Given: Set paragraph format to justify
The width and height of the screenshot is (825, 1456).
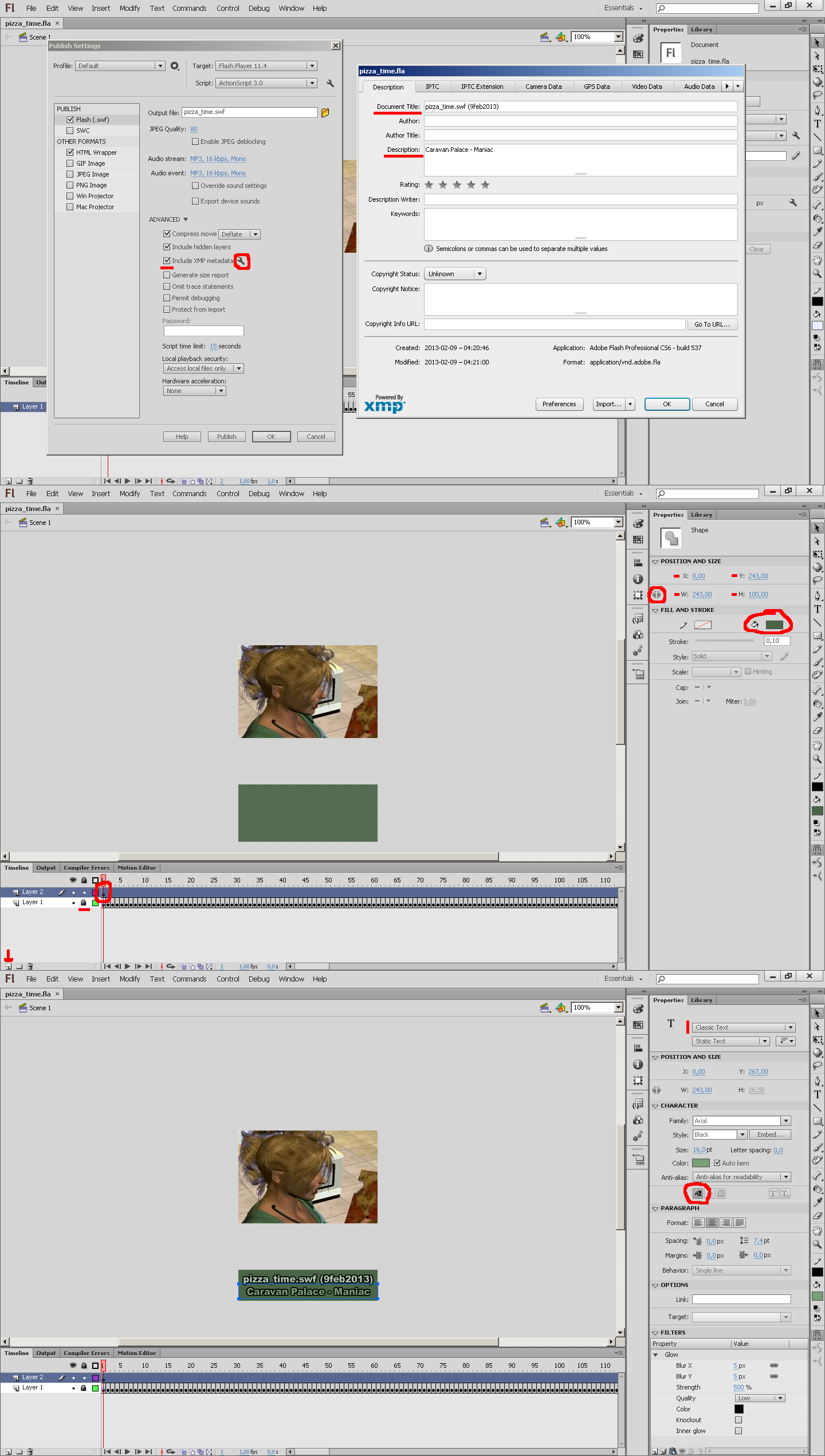Looking at the screenshot, I should point(739,1223).
